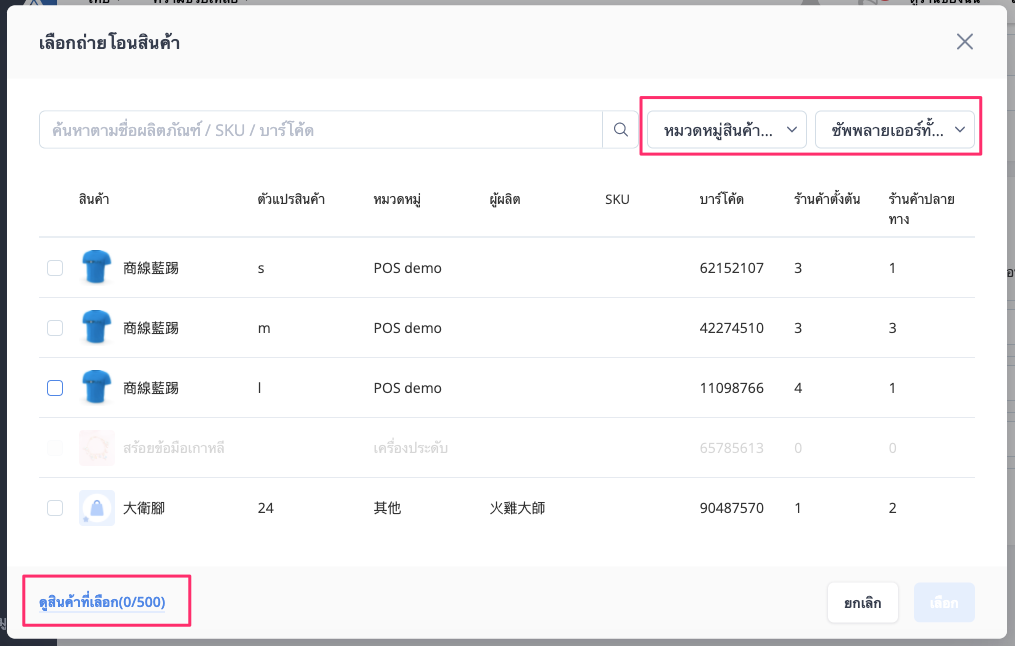Click barcode 90487570
The image size is (1015, 646).
pos(731,508)
